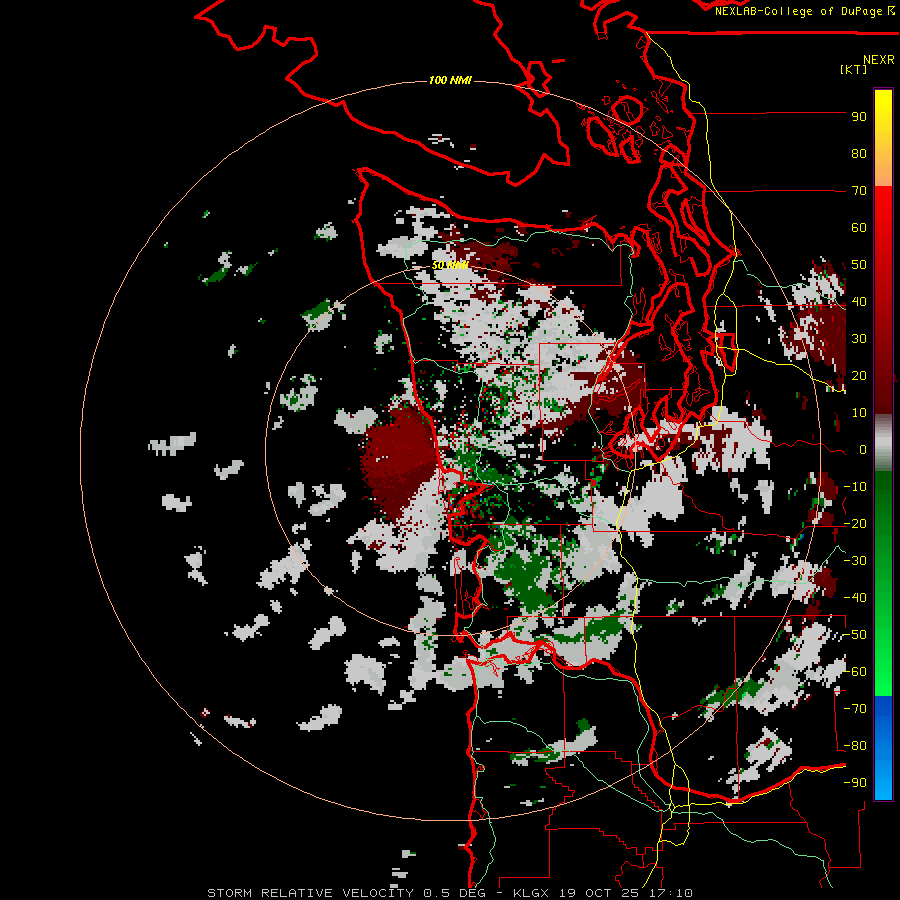Select the -30 value on the velocity scale
This screenshot has width=900, height=900.
coord(855,561)
